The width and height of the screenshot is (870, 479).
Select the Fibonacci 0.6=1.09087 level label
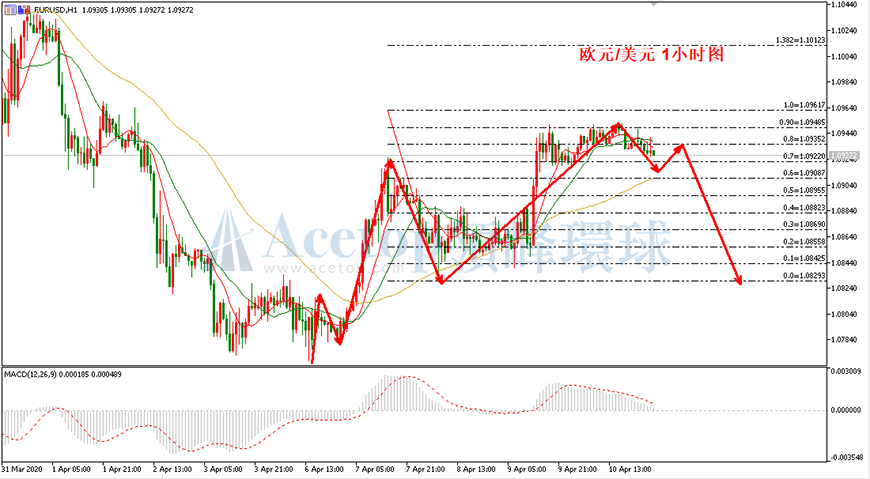coord(805,173)
